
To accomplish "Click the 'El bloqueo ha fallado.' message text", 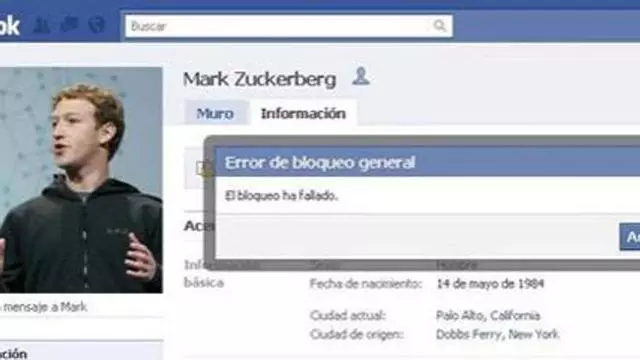I will point(281,196).
